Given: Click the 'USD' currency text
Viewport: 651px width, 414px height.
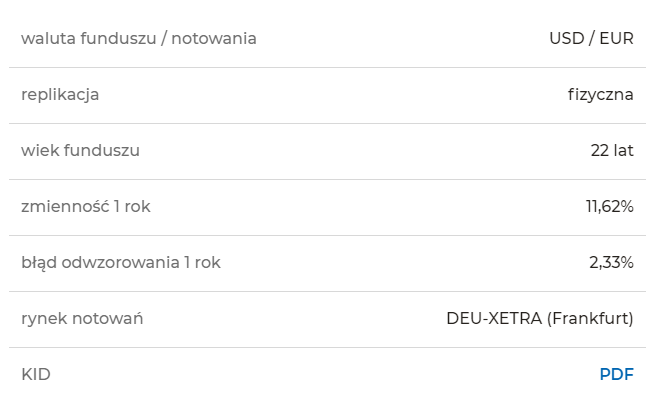Looking at the screenshot, I should pyautogui.click(x=567, y=38).
